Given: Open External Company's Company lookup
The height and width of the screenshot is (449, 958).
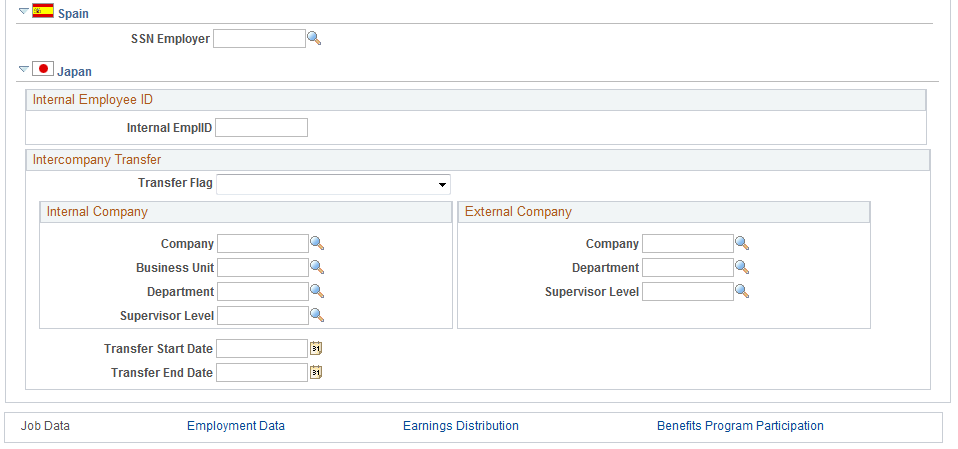Looking at the screenshot, I should 742,243.
